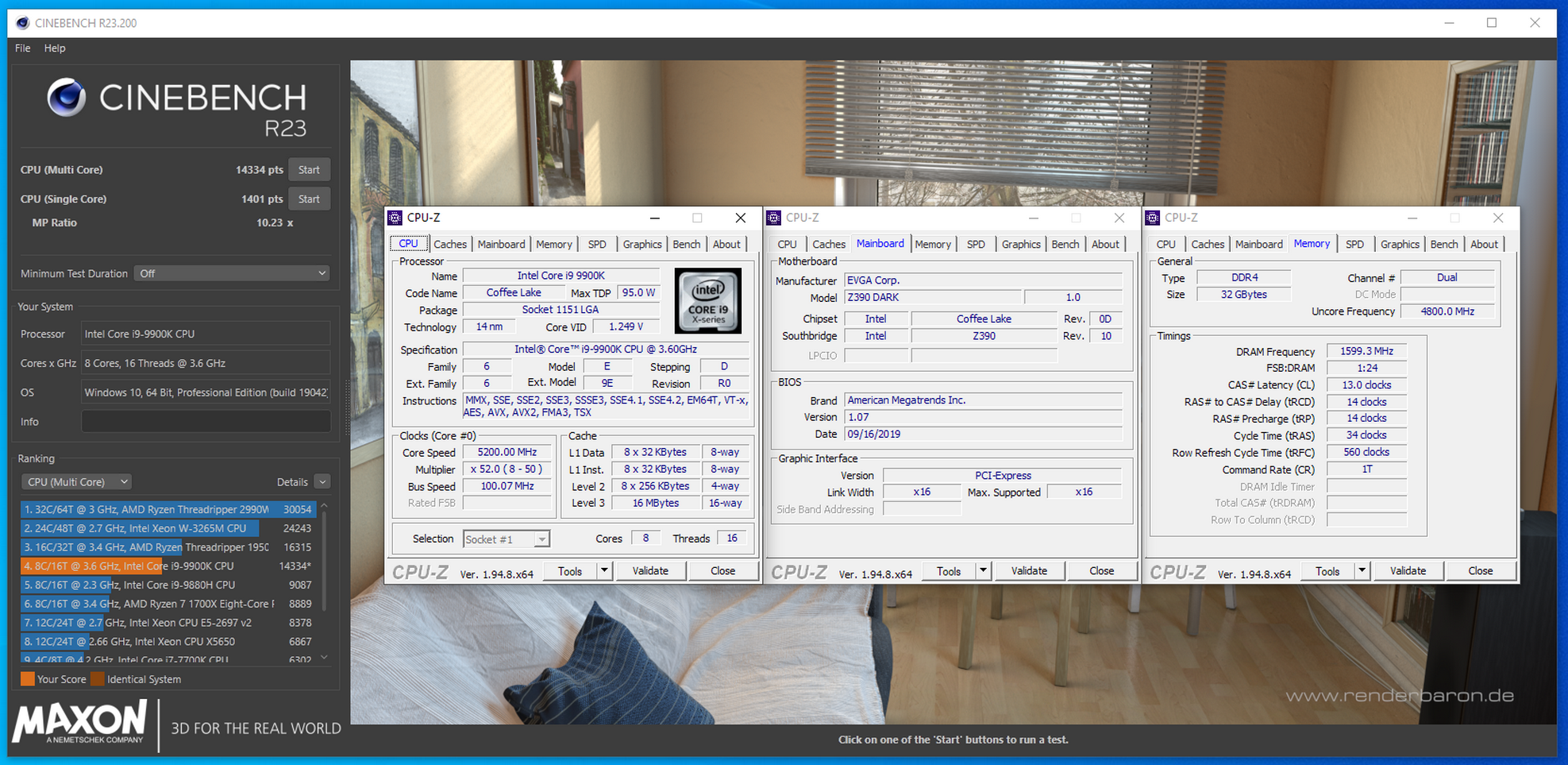
Task: Switch to Mainboard tab in the CPU-Z Memory window
Action: pos(1259,245)
